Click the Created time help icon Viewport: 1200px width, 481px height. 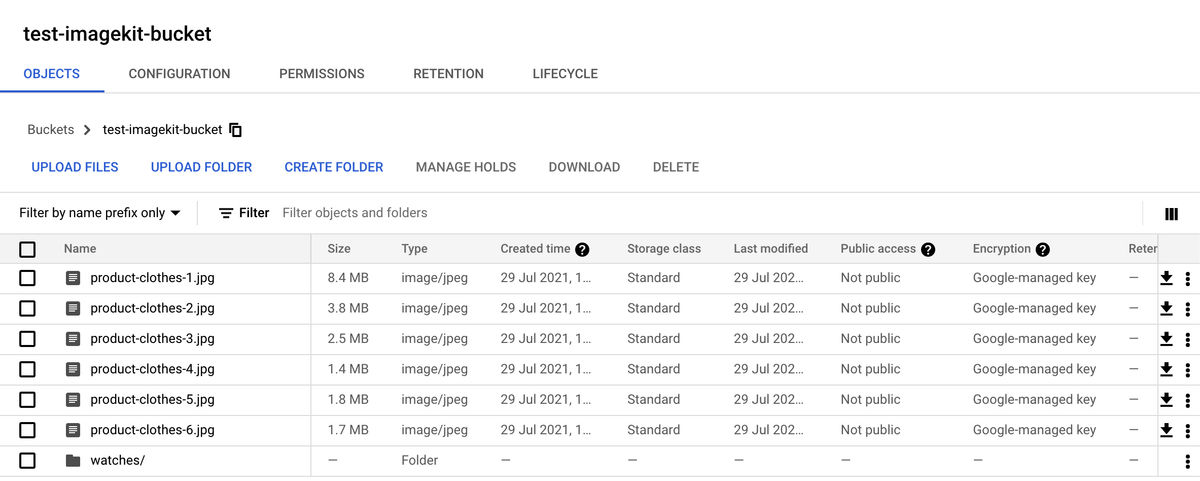pyautogui.click(x=582, y=249)
